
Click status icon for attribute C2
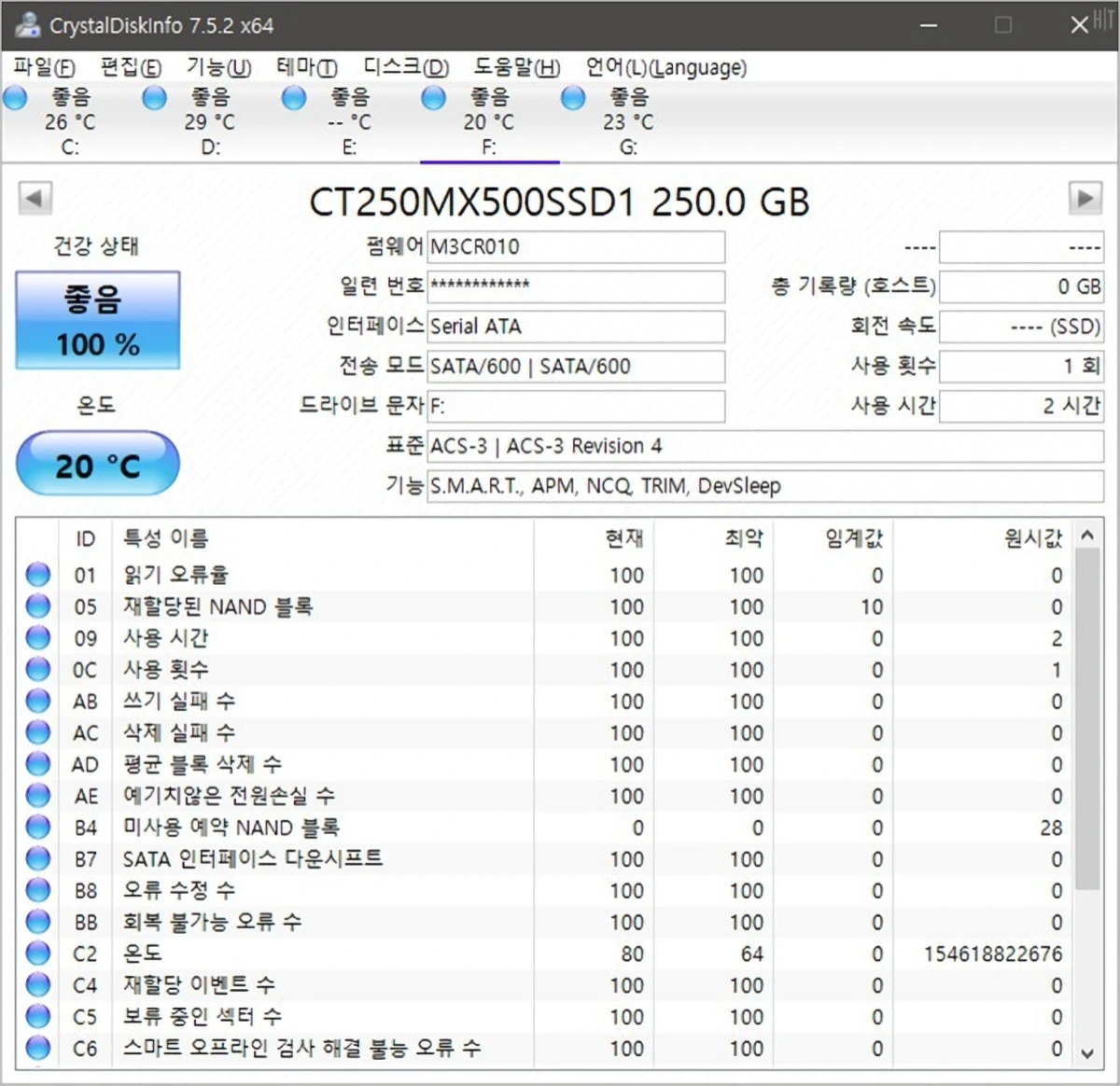[38, 954]
